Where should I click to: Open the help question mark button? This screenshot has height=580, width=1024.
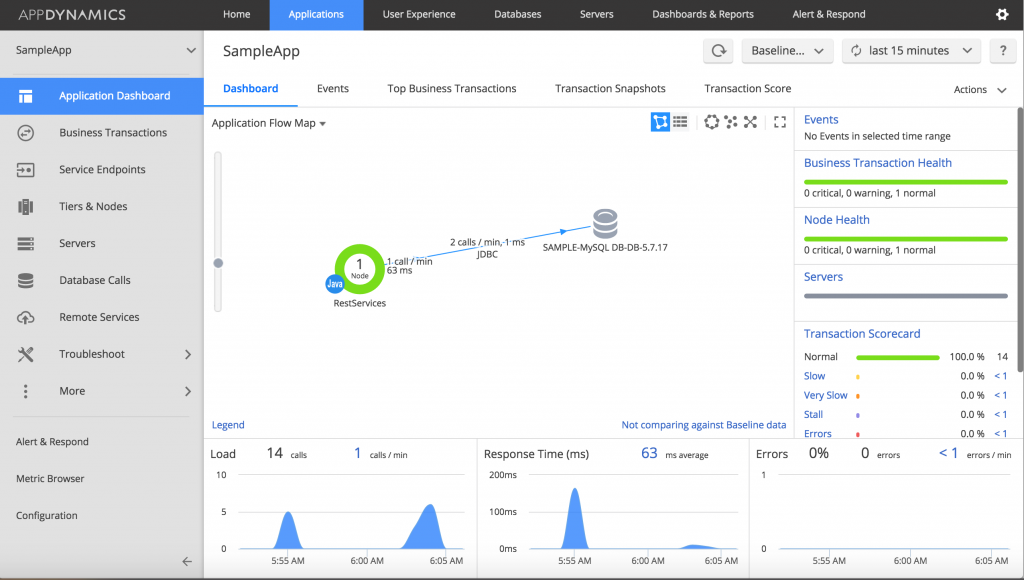[x=1002, y=51]
